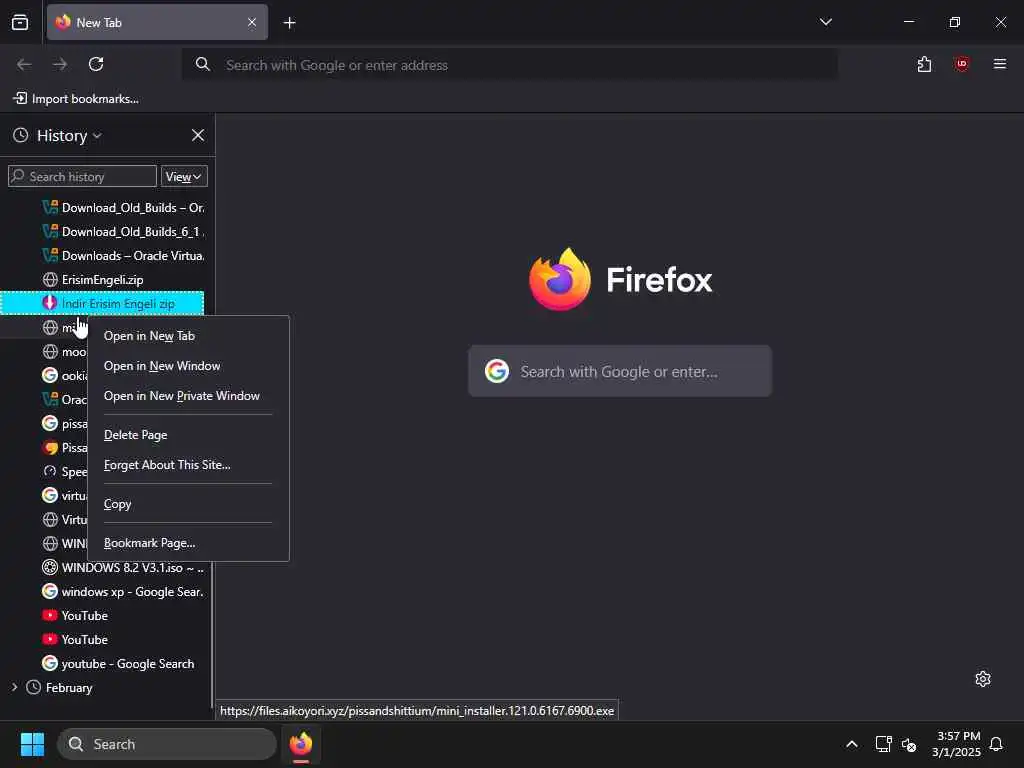
Task: Go forward with the forward arrow
Action: click(60, 64)
